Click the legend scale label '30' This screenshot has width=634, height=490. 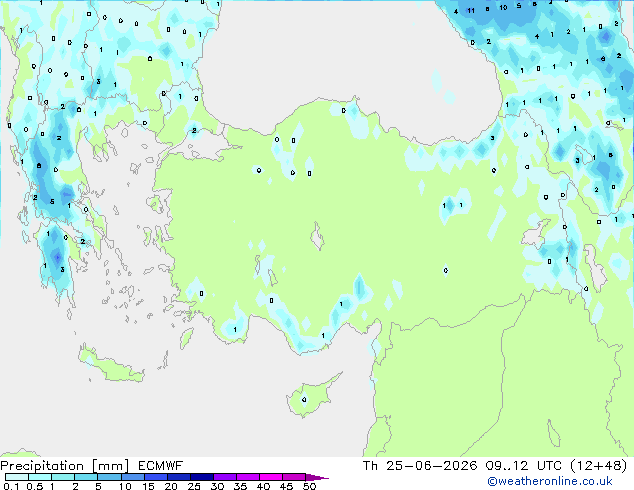point(217,486)
